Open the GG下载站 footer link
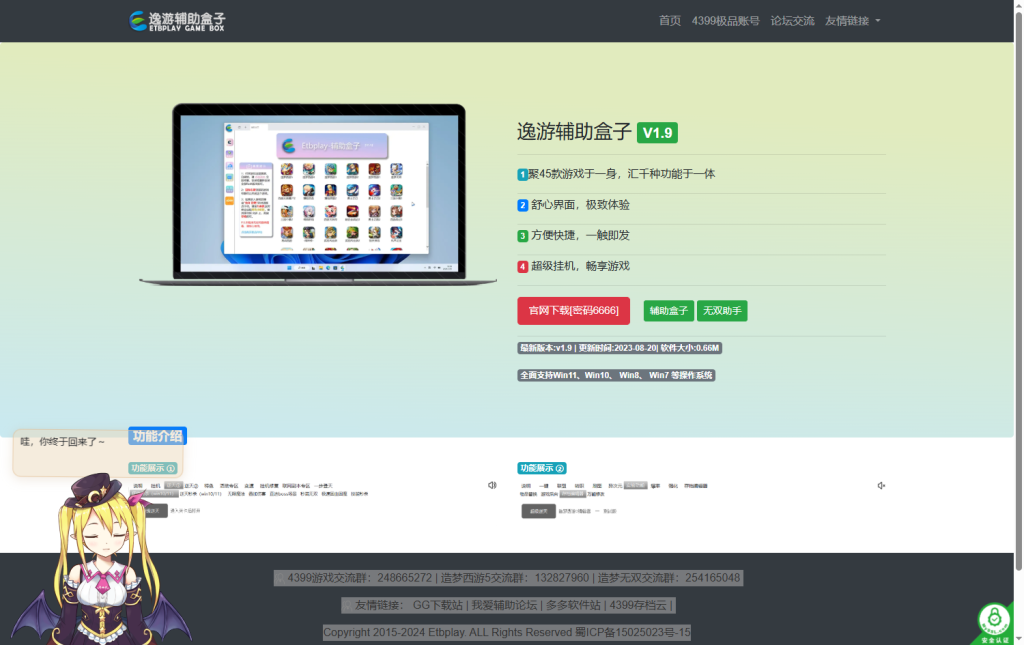Viewport: 1024px width, 645px height. (x=437, y=605)
